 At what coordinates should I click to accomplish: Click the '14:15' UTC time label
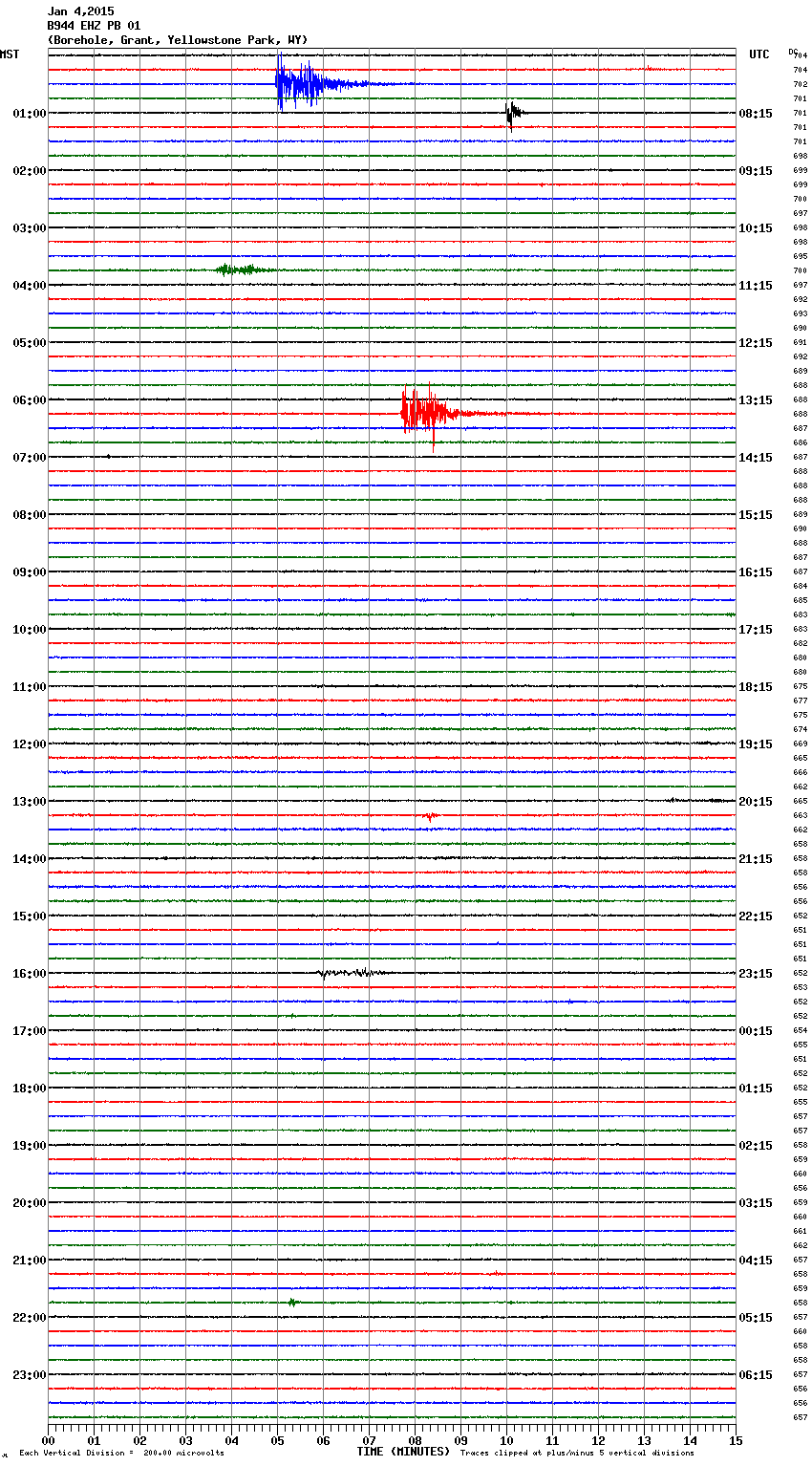756,458
